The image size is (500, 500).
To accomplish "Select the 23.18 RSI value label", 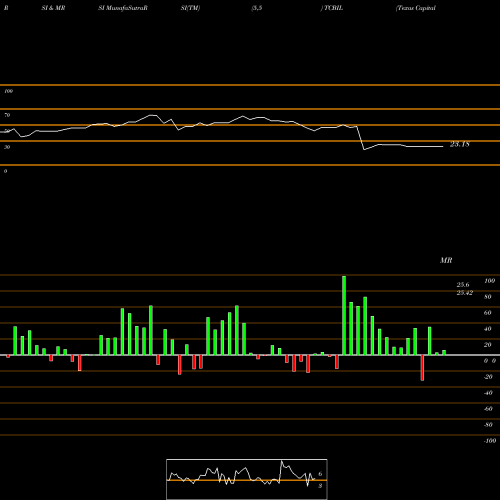I will click(x=460, y=144).
